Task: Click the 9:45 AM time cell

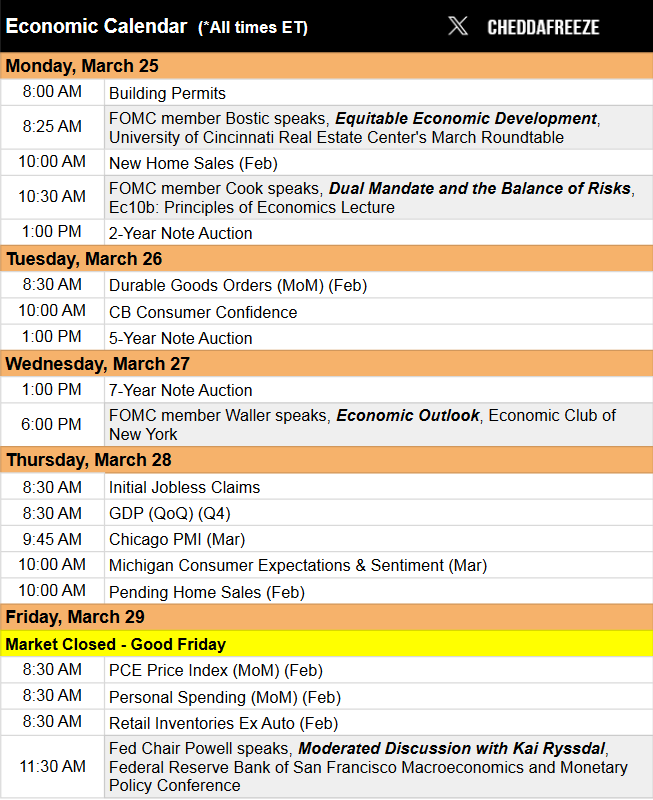Action: 52,539
